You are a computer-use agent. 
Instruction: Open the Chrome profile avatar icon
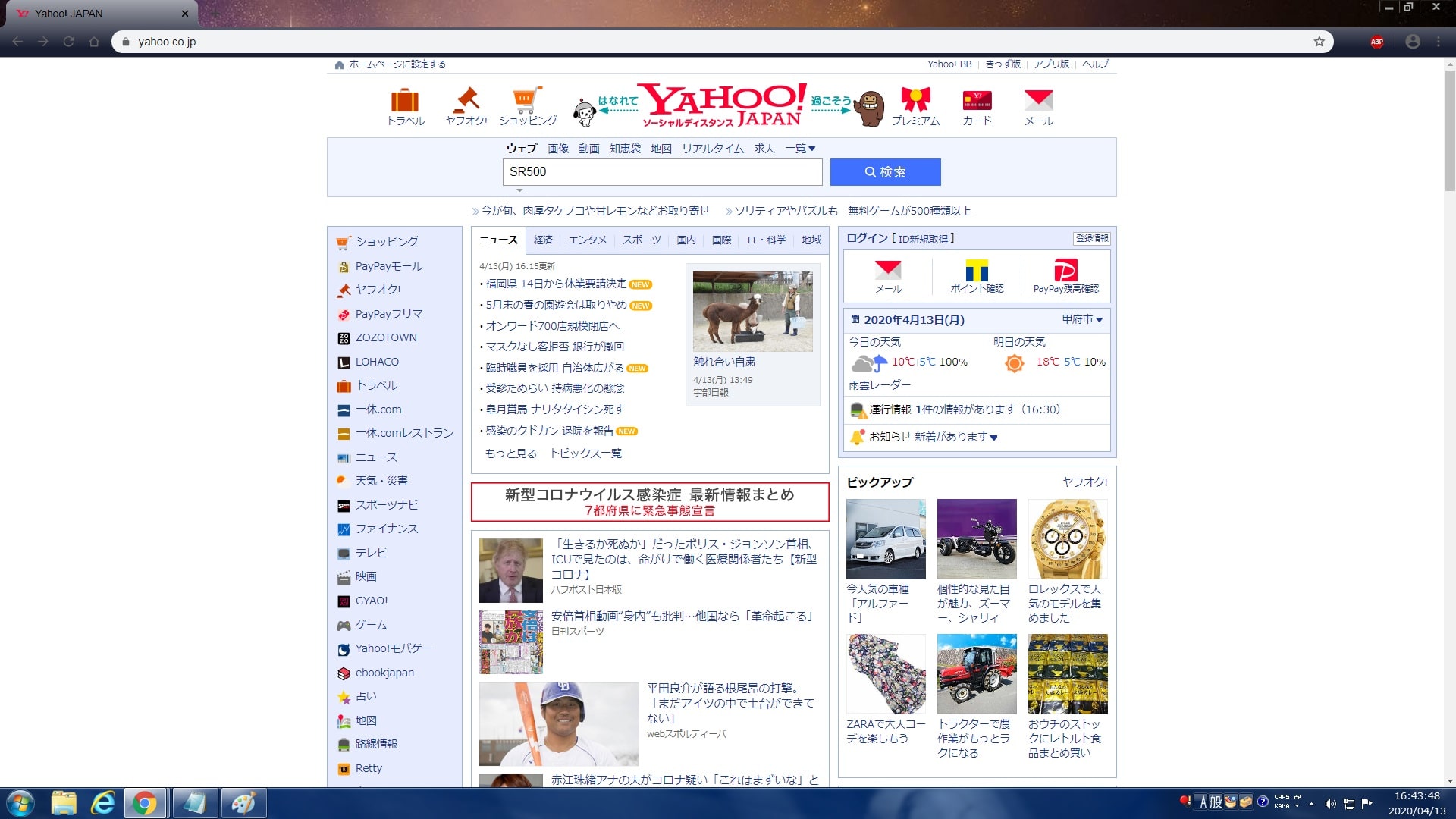[x=1413, y=42]
